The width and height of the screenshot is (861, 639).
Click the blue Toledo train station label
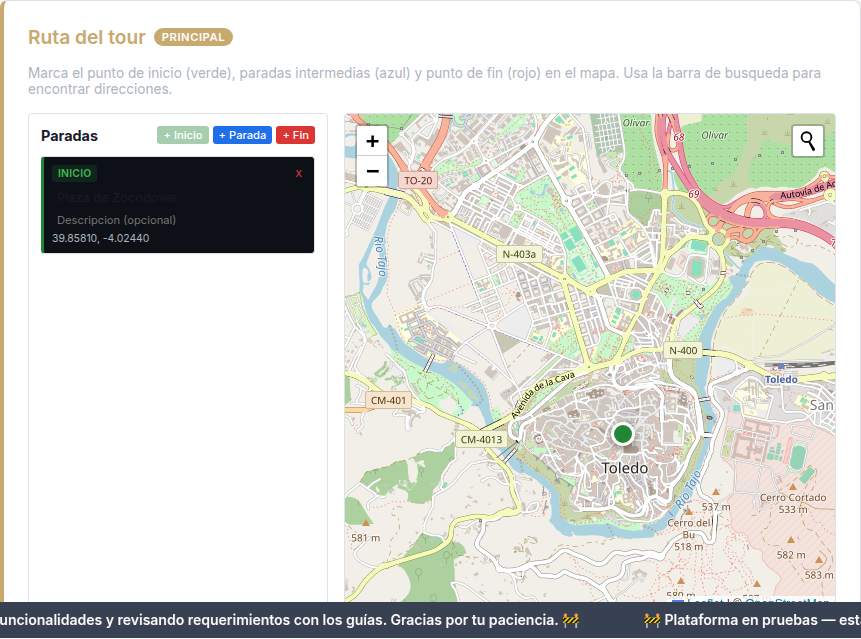pos(781,379)
